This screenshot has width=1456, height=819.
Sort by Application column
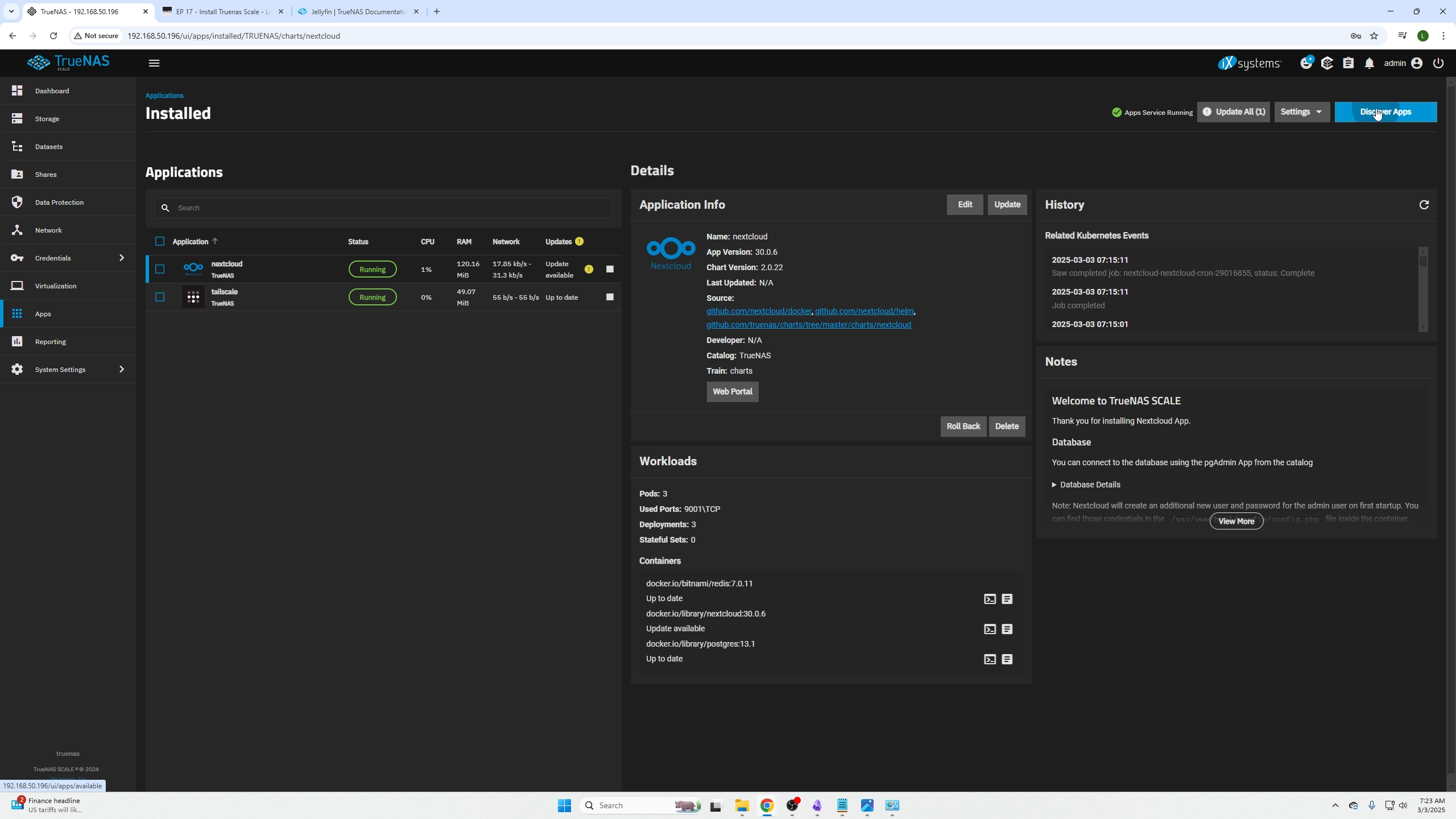[x=195, y=242]
